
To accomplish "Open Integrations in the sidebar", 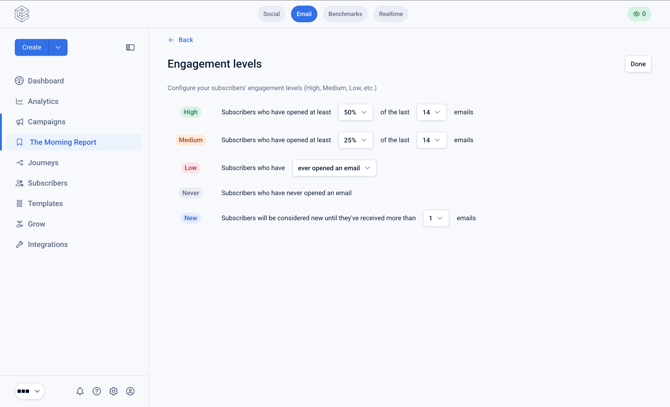I will pyautogui.click(x=47, y=244).
